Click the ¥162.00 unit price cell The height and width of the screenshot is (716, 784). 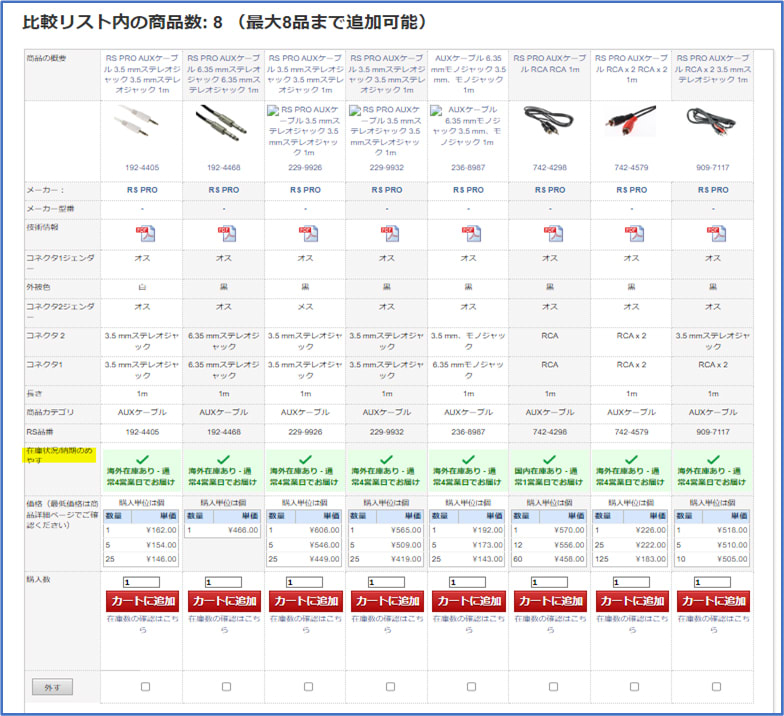(x=161, y=530)
